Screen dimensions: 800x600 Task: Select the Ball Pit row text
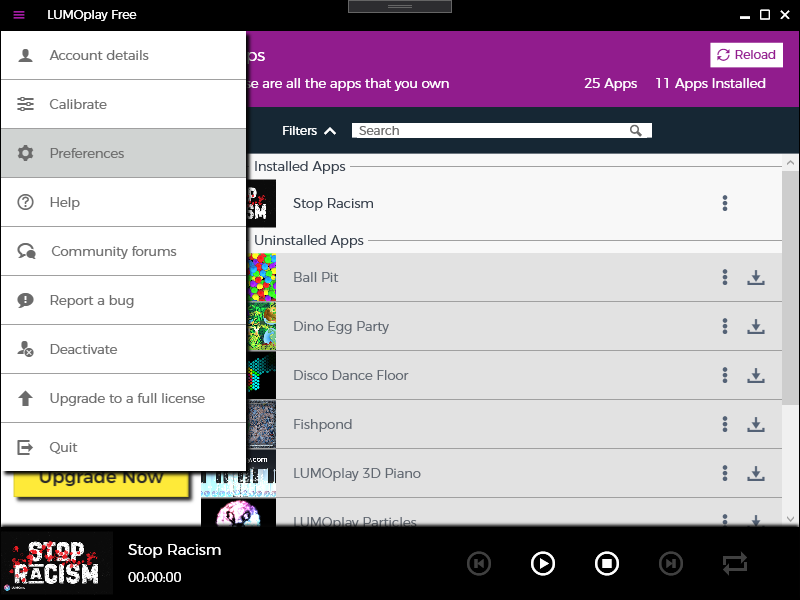(315, 277)
